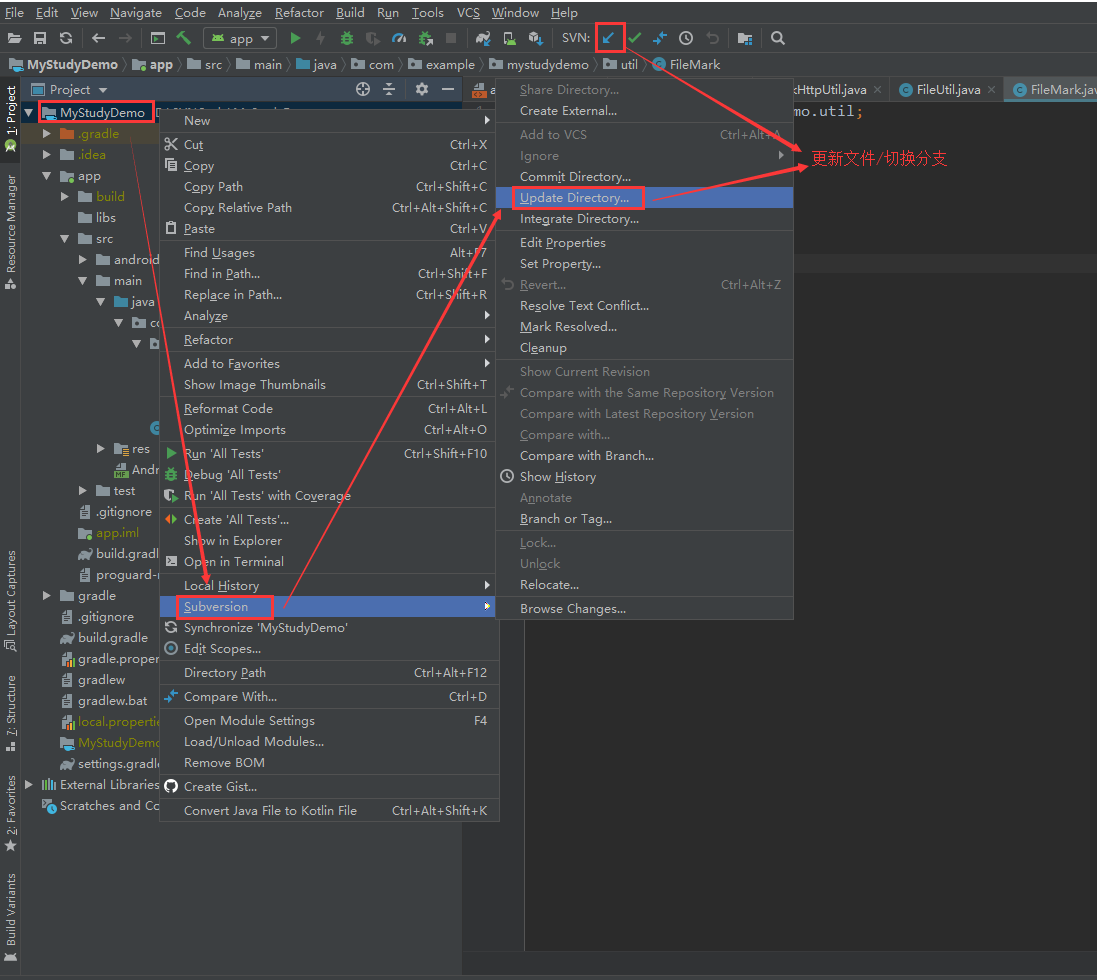Open Project Structure icon in toolbar
This screenshot has height=980, width=1097.
click(x=745, y=38)
